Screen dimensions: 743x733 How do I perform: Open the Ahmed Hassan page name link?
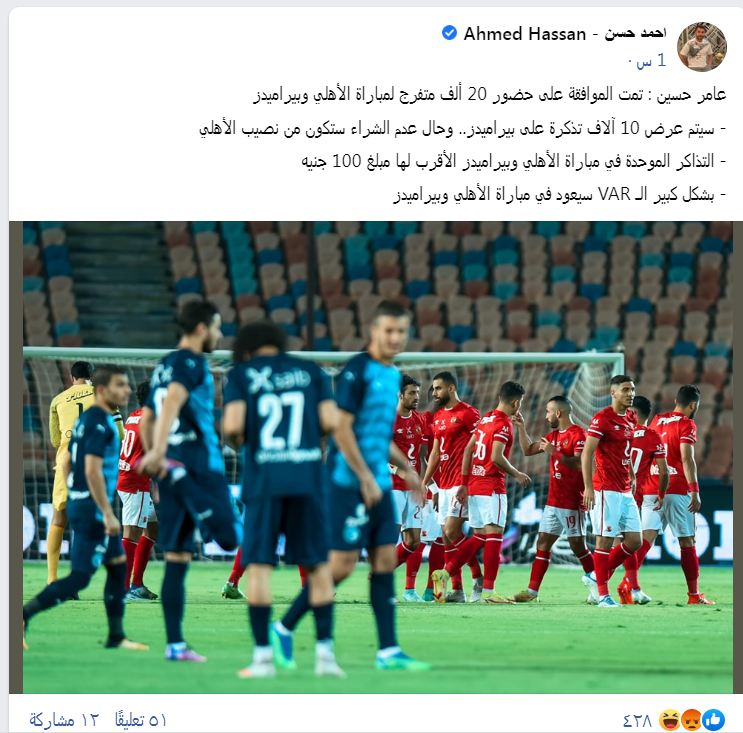pyautogui.click(x=524, y=34)
